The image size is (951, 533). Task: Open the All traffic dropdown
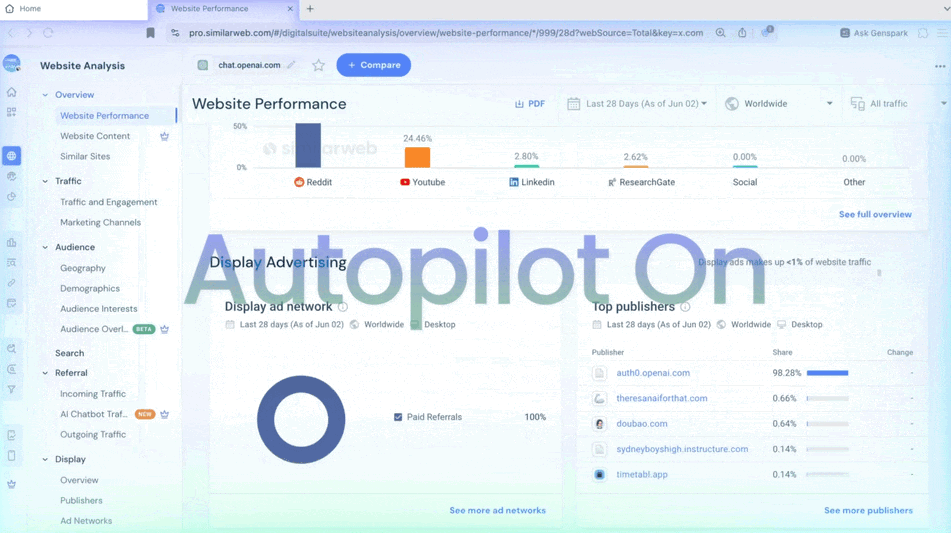pyautogui.click(x=898, y=104)
